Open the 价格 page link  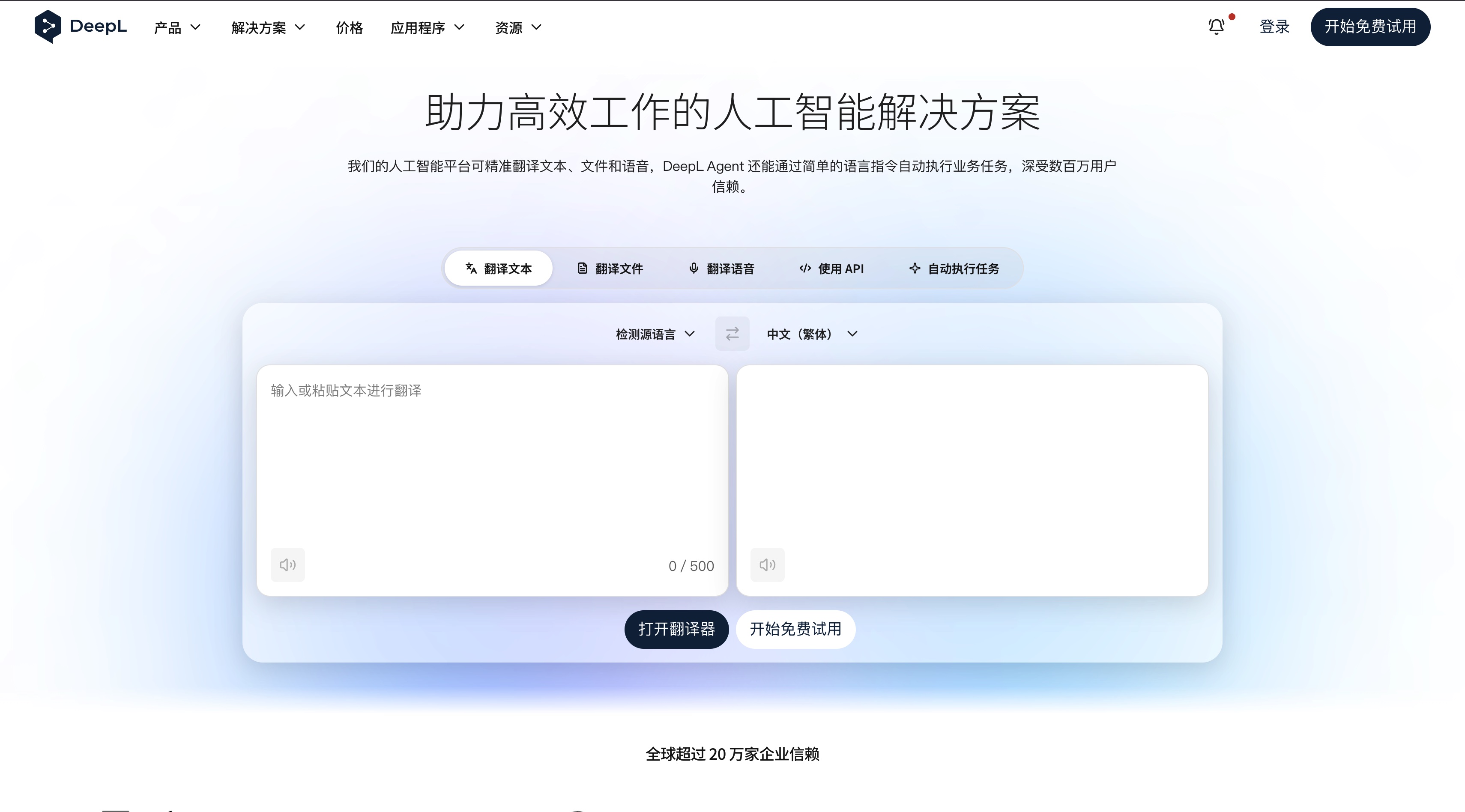tap(349, 27)
